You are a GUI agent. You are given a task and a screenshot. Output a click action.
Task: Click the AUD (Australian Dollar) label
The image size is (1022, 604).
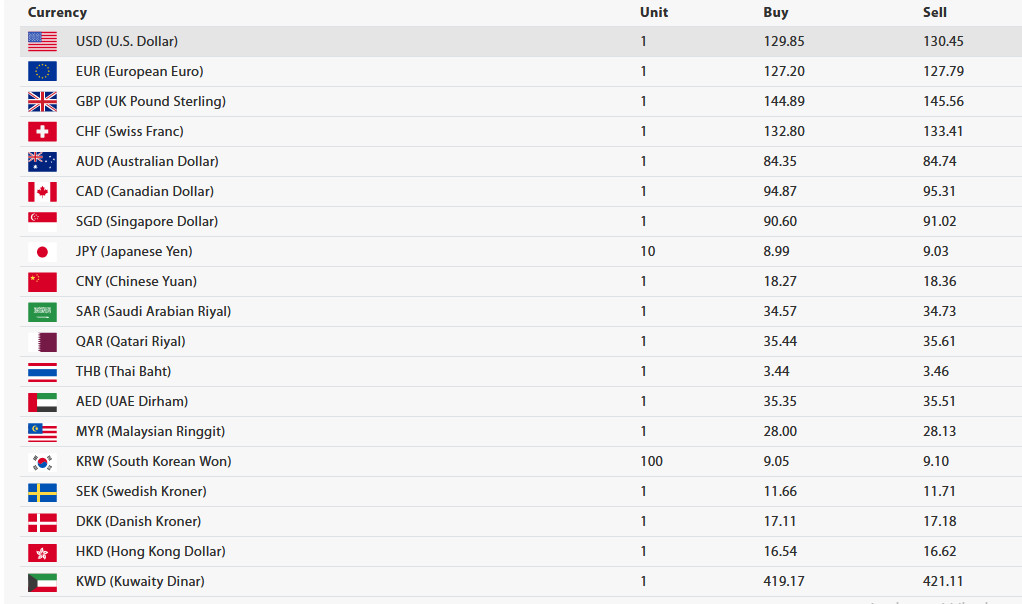pos(147,161)
